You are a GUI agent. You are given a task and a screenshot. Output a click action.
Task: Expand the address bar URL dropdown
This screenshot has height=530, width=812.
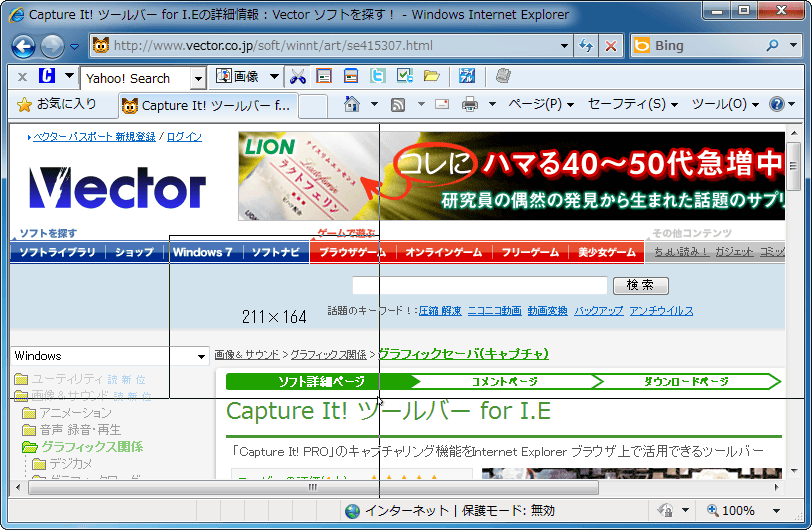point(564,46)
